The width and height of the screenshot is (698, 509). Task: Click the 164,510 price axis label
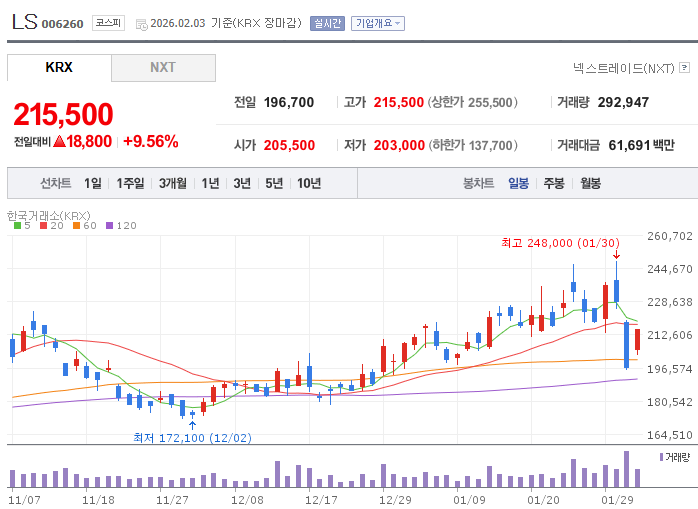(x=670, y=435)
